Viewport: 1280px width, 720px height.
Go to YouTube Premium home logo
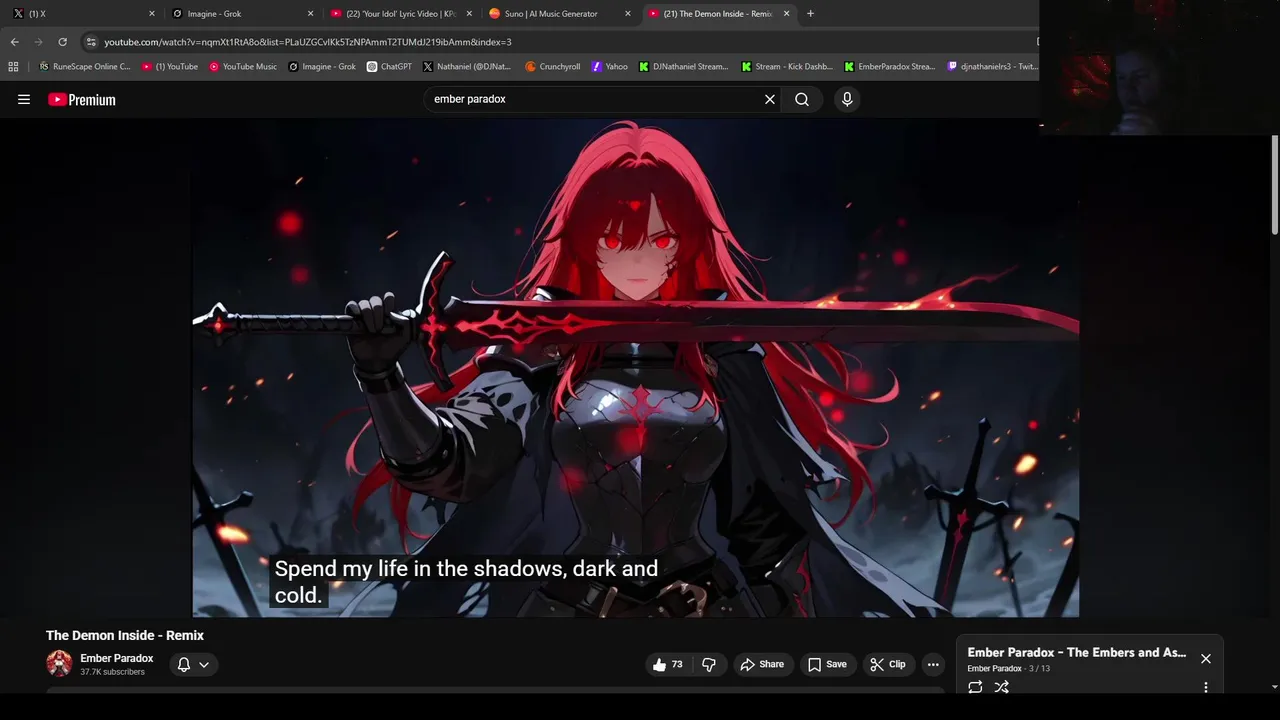tap(82, 99)
